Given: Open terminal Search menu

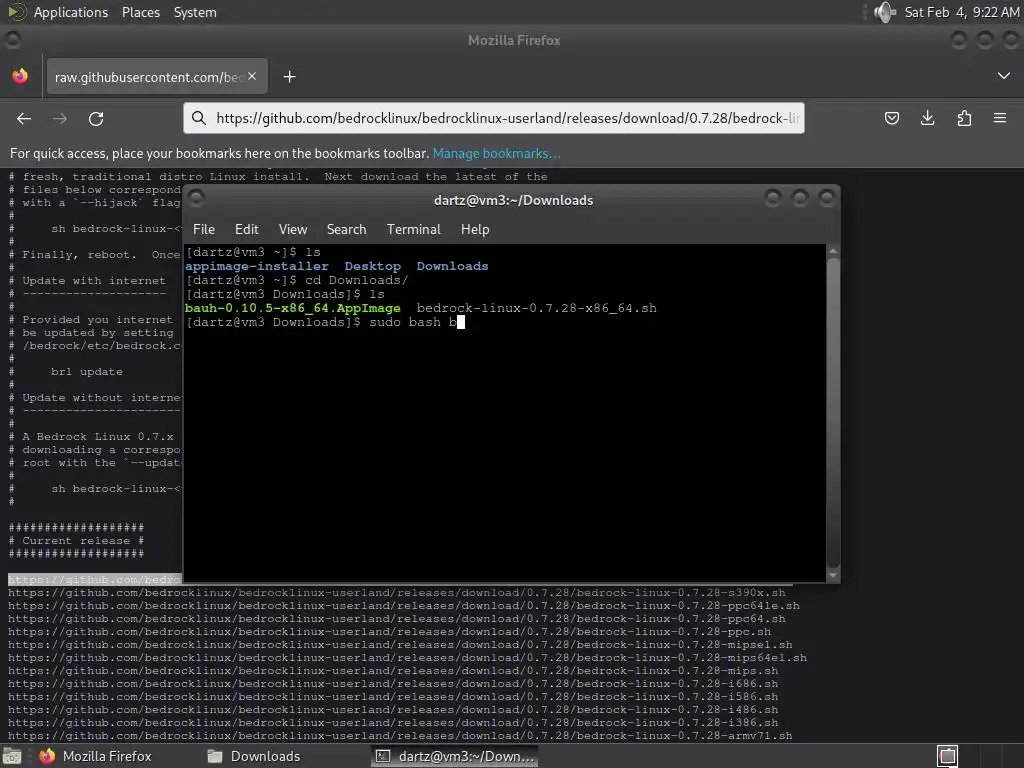Looking at the screenshot, I should click(x=346, y=229).
